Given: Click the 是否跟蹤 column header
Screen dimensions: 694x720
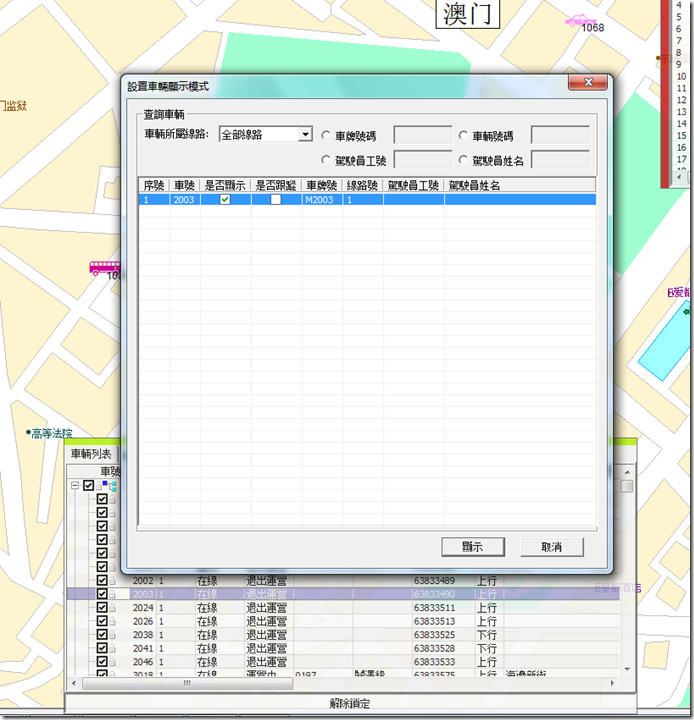Looking at the screenshot, I should tap(276, 186).
